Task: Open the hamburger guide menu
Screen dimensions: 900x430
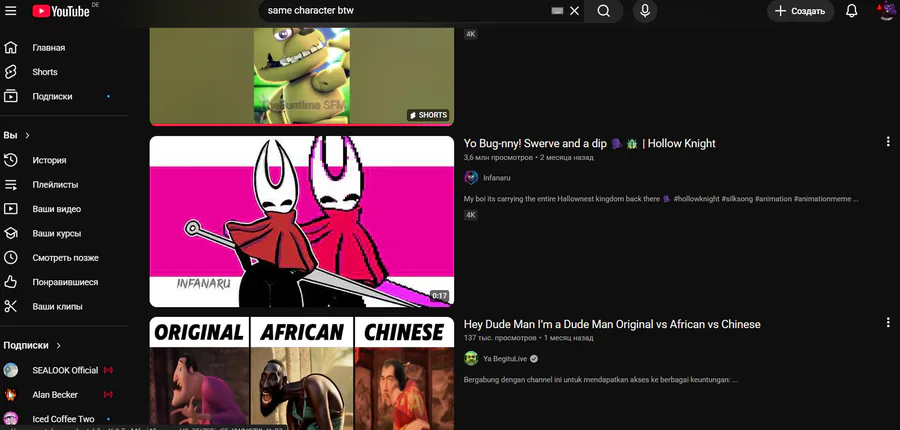Action: (x=10, y=11)
